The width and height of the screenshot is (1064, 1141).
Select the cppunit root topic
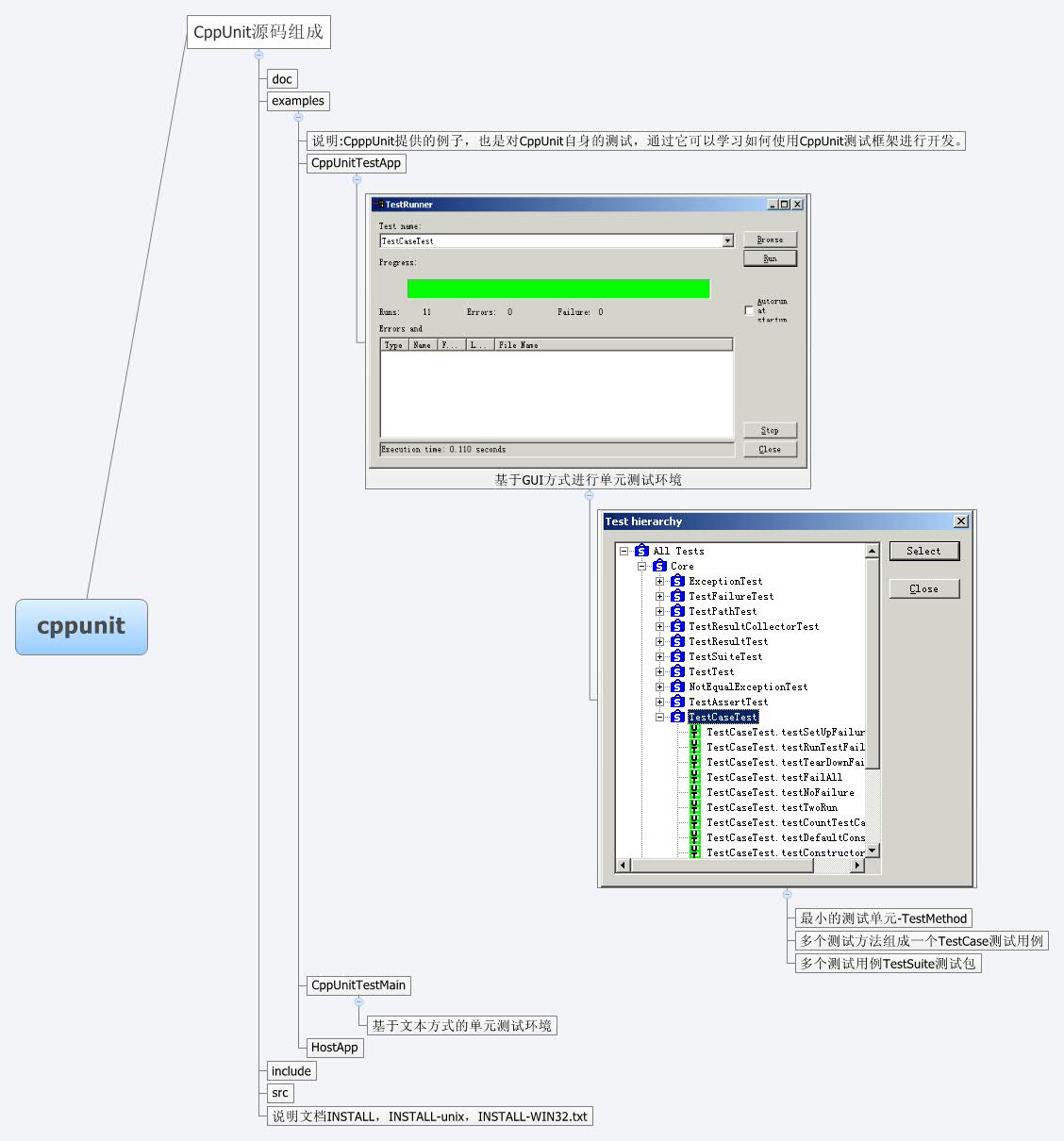click(81, 627)
